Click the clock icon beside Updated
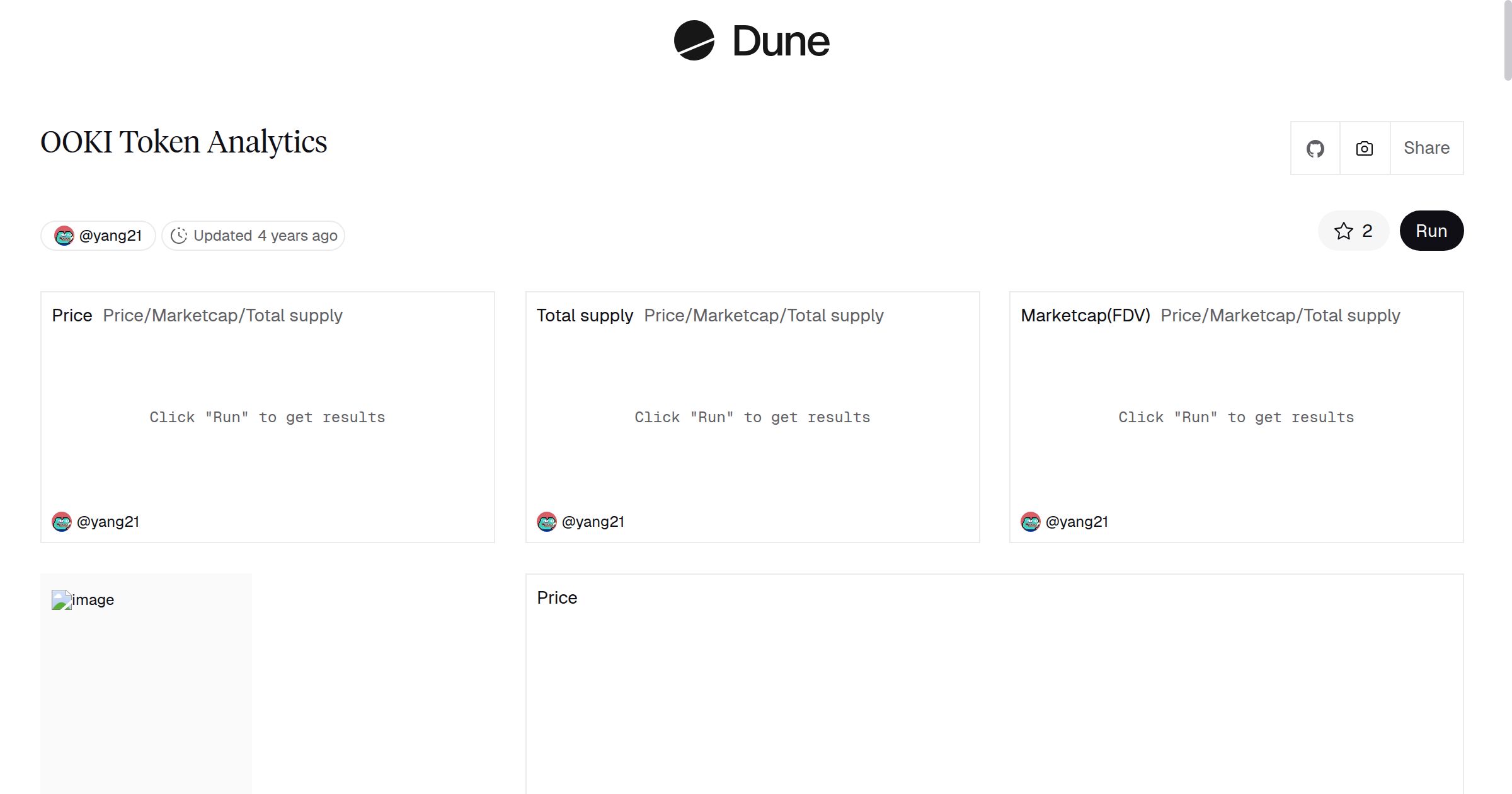 pos(179,236)
